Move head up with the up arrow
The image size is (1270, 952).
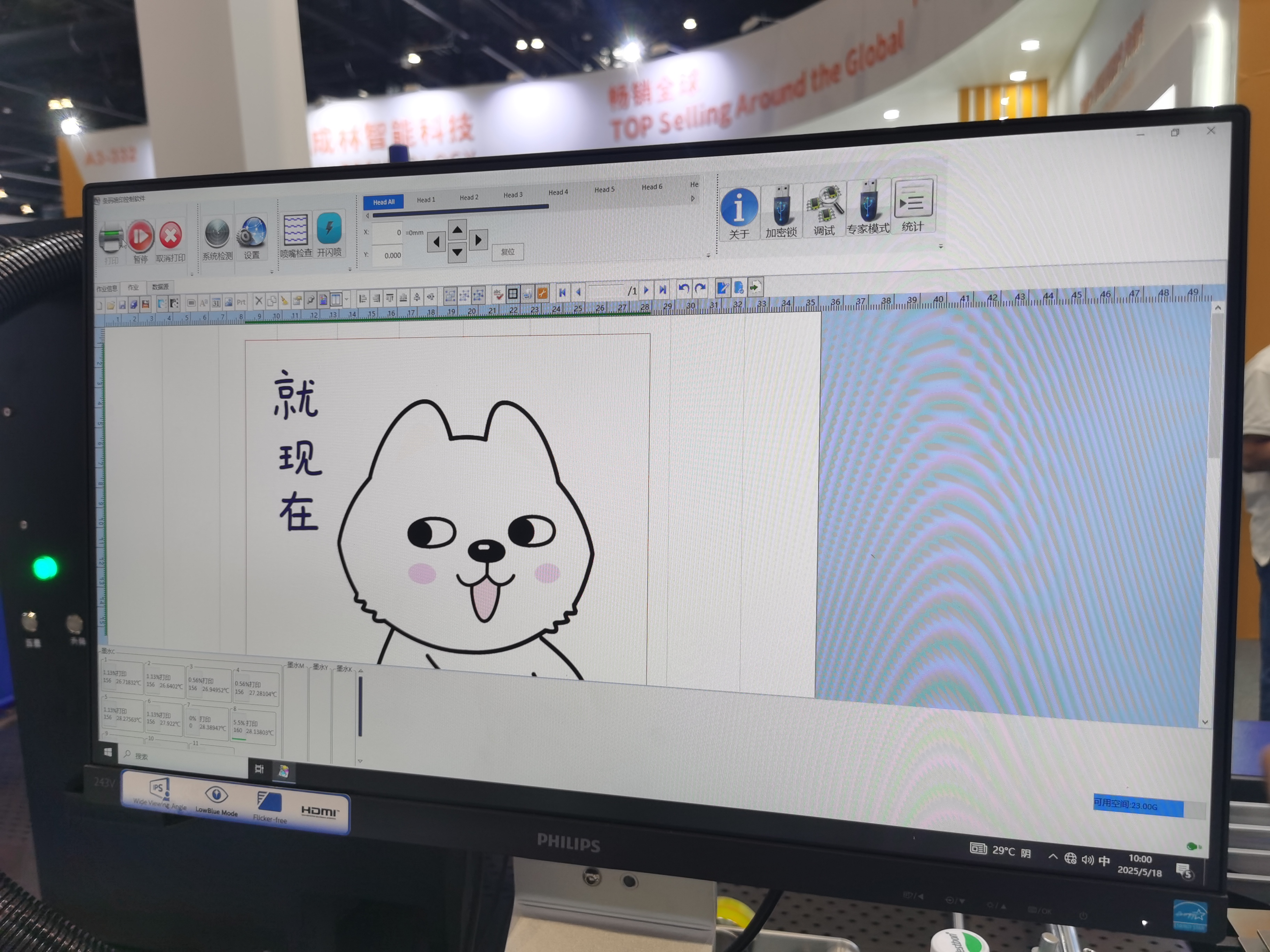[x=457, y=230]
